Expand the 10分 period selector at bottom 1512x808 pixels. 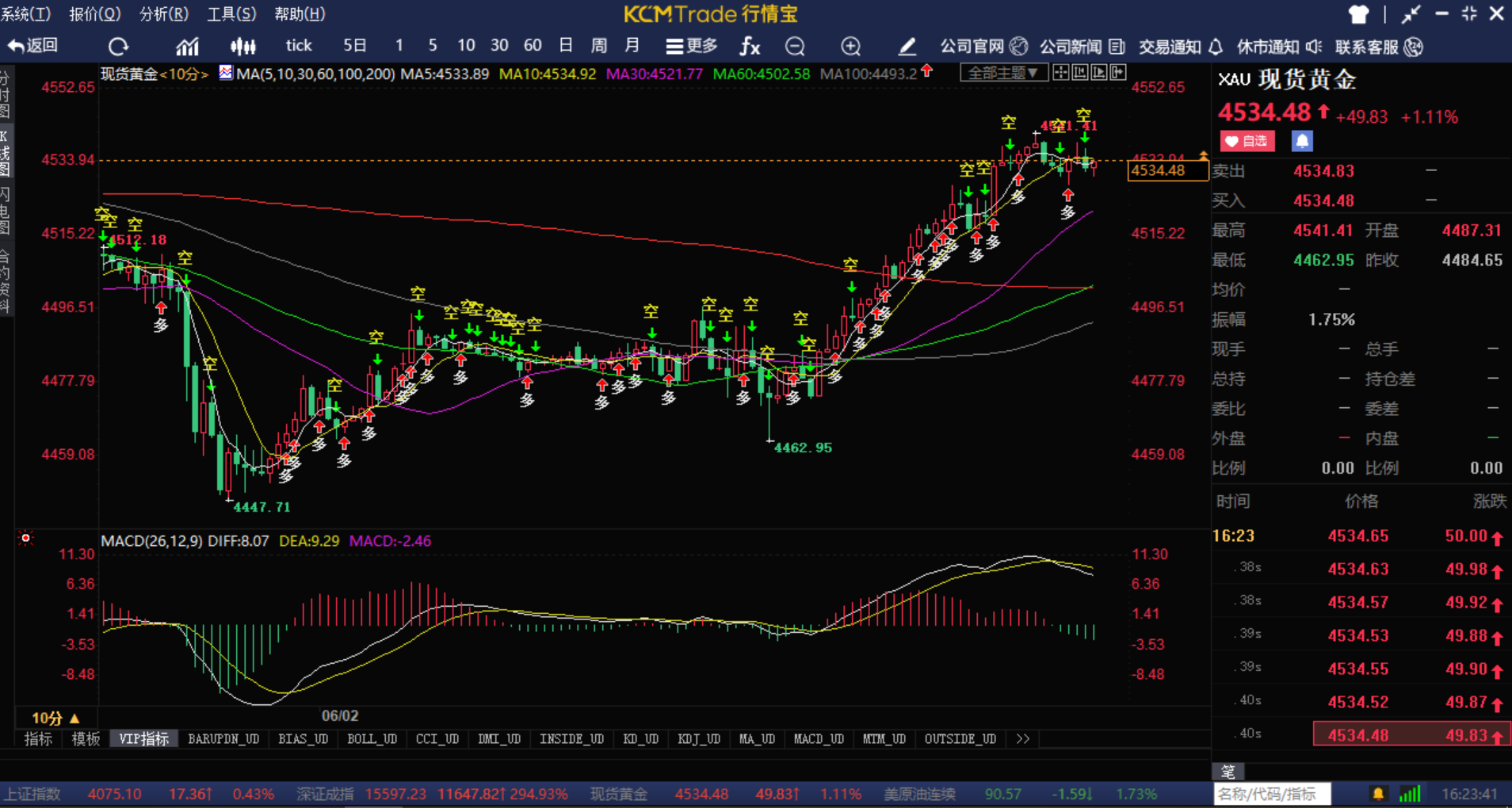pyautogui.click(x=55, y=718)
